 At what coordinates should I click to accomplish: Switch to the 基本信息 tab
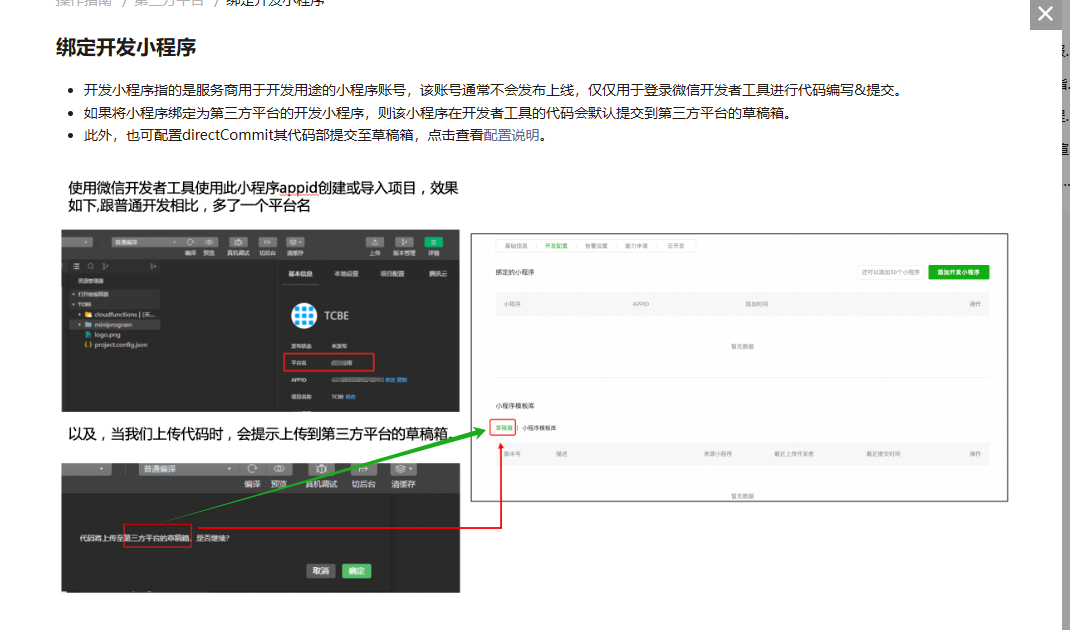tap(300, 274)
